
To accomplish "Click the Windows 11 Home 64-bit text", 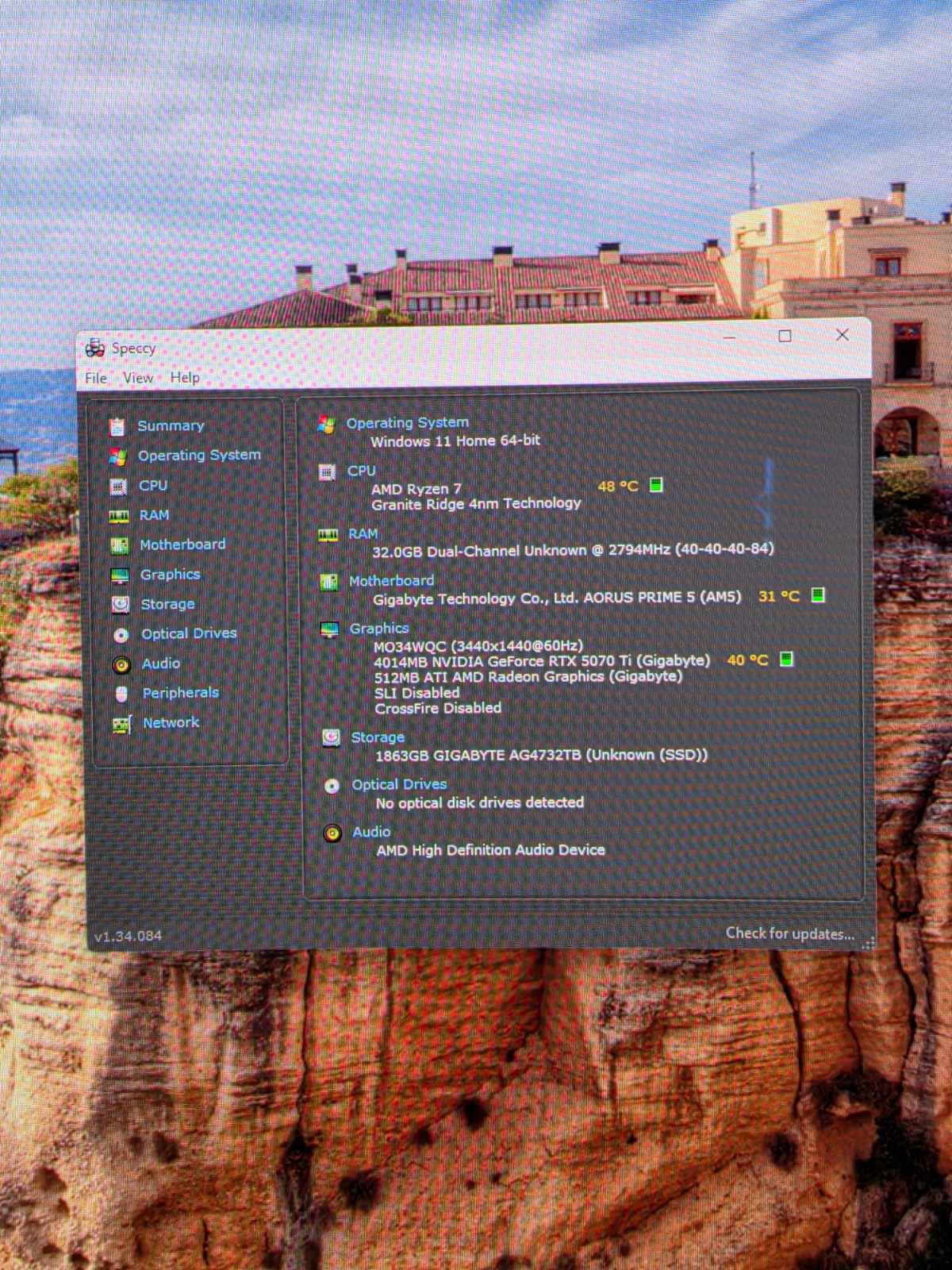I will coord(455,441).
